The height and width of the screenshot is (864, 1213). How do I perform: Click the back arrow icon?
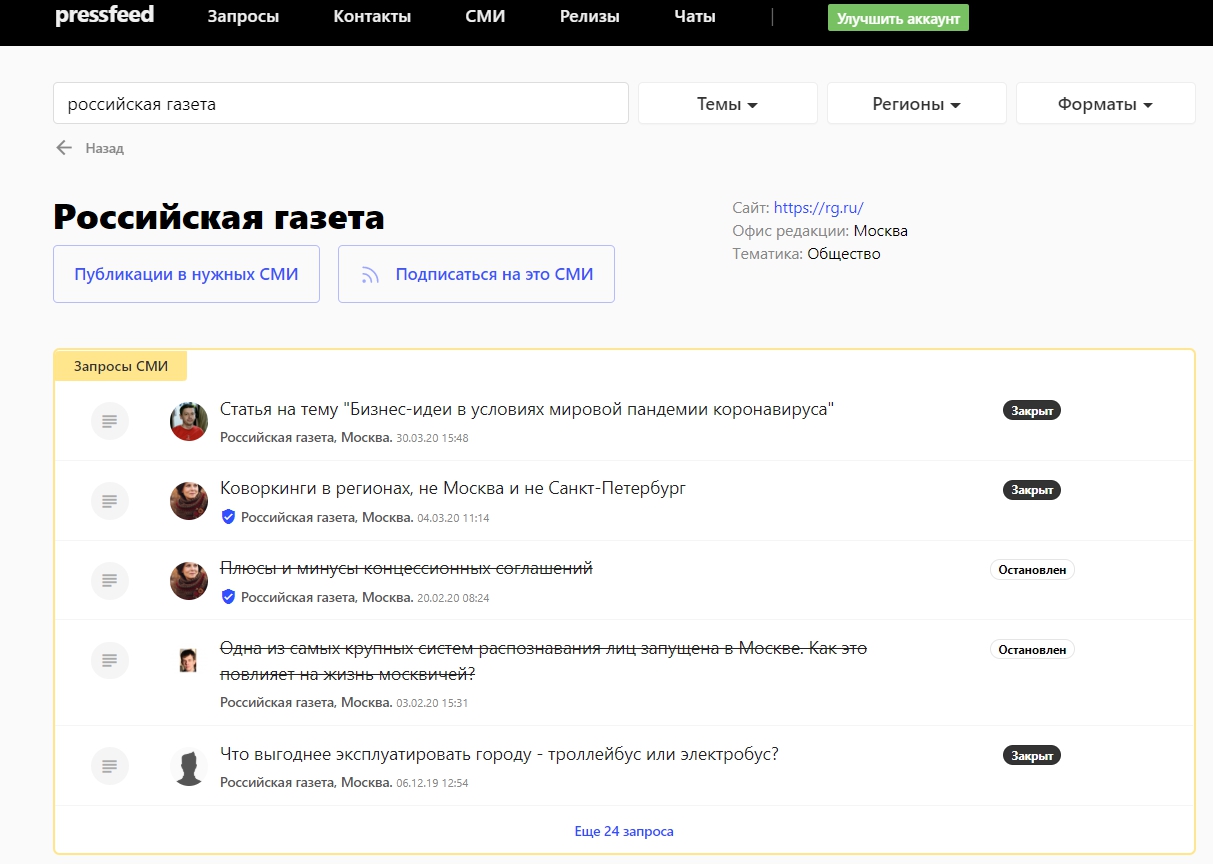64,148
